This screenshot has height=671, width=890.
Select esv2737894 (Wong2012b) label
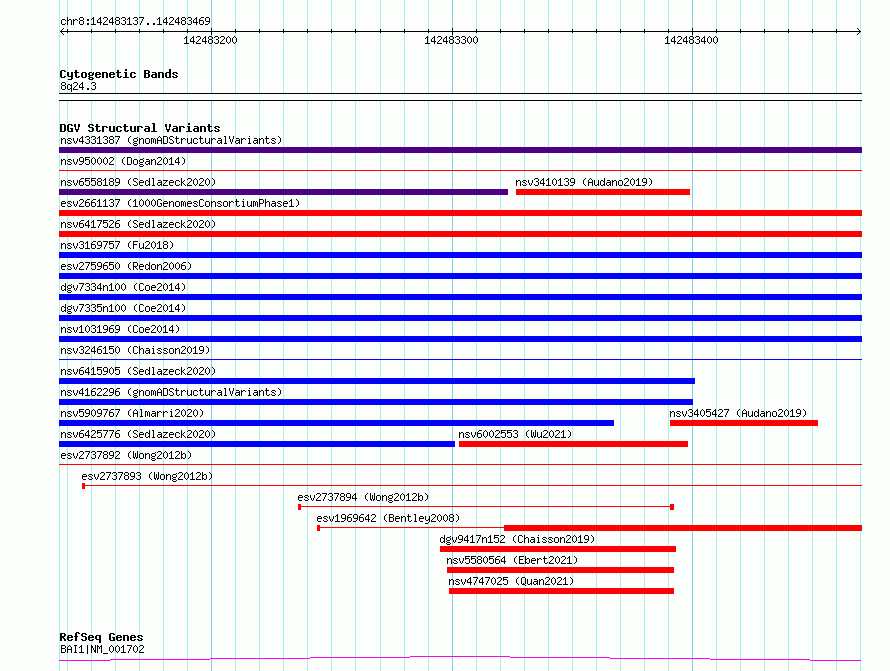coord(363,497)
